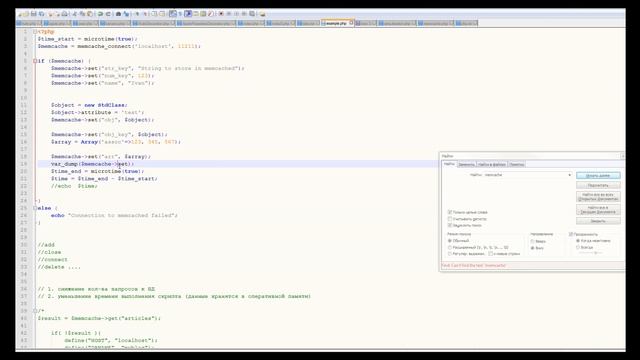Collapse the fold marker at the <?php line
Viewport: 640px width, 360px height.
pyautogui.click(x=35, y=31)
